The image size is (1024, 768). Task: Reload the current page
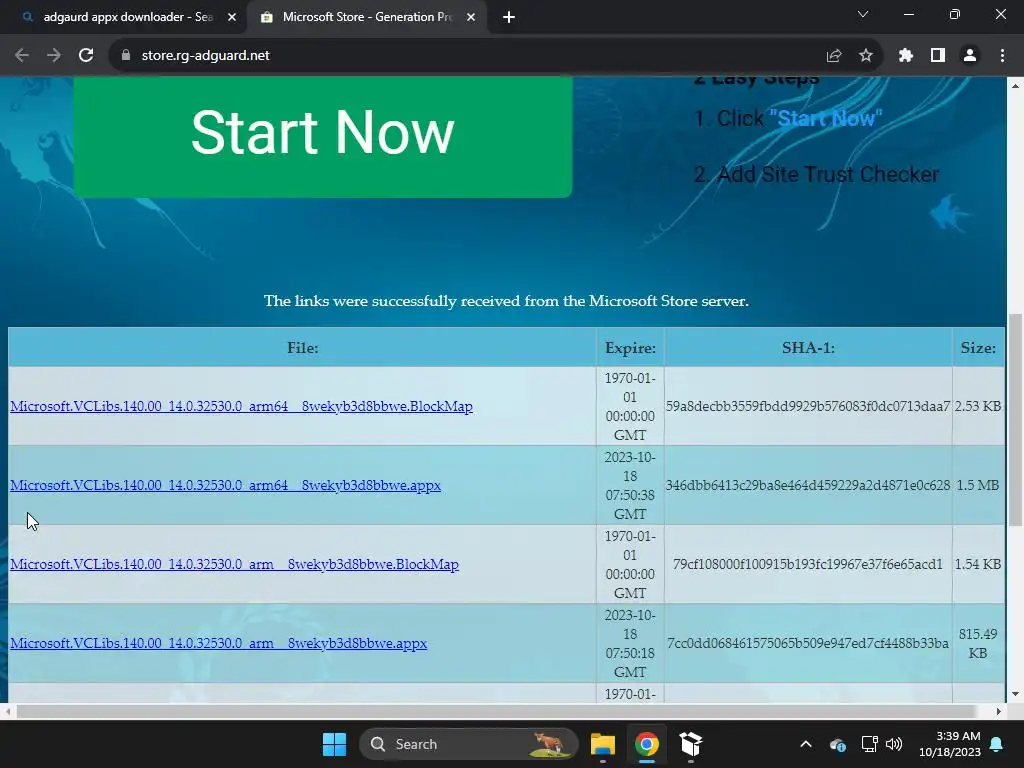point(86,56)
